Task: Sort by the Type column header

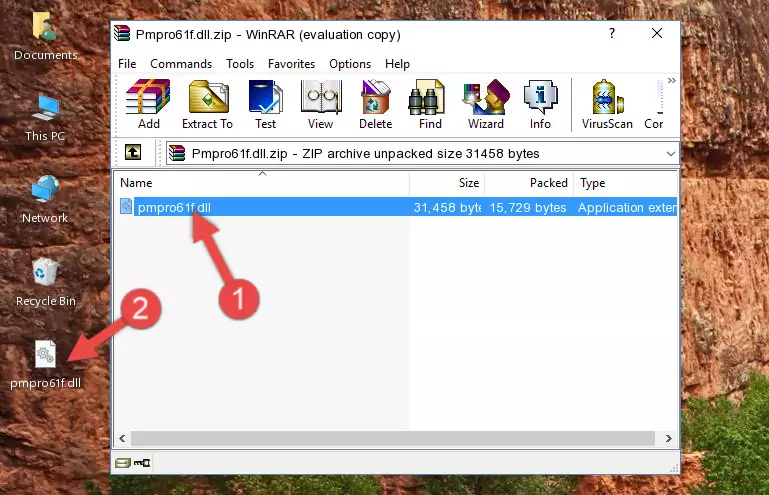Action: point(625,183)
